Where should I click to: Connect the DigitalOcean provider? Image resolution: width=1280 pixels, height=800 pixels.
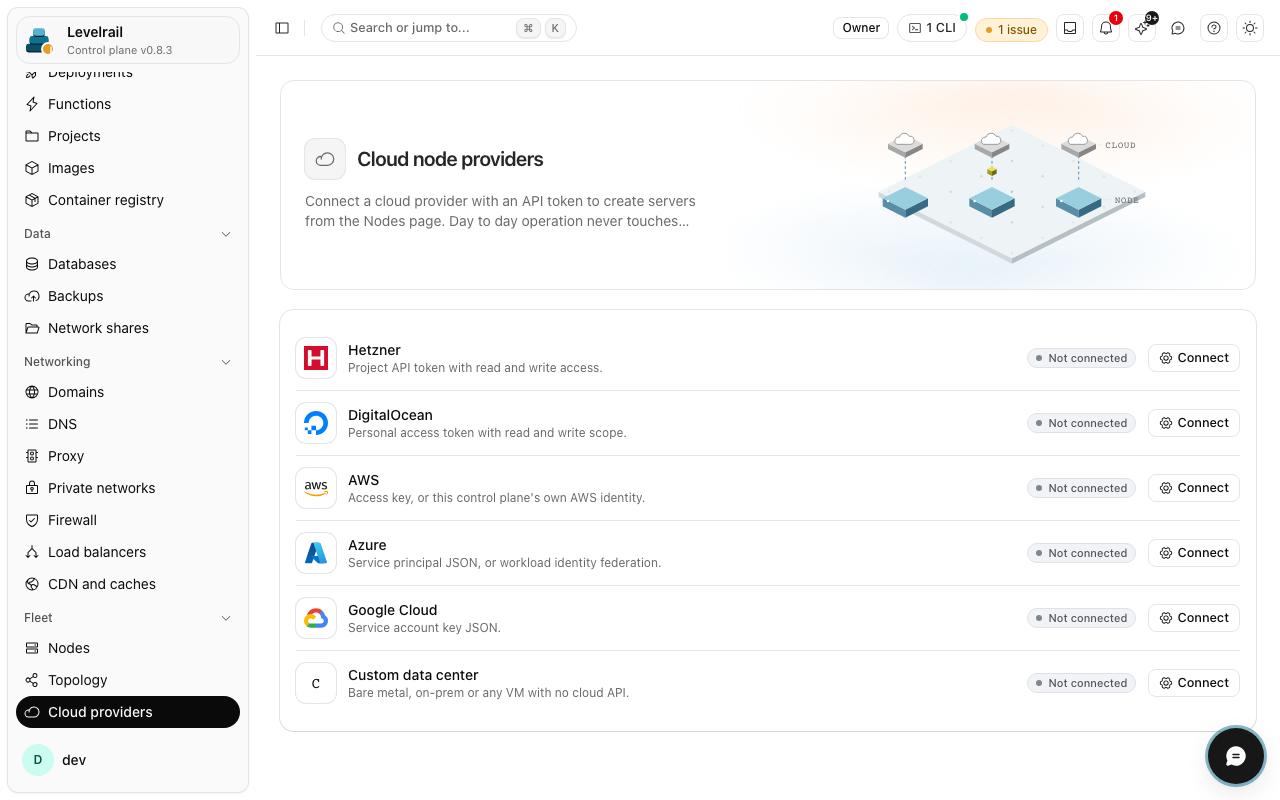(1194, 423)
